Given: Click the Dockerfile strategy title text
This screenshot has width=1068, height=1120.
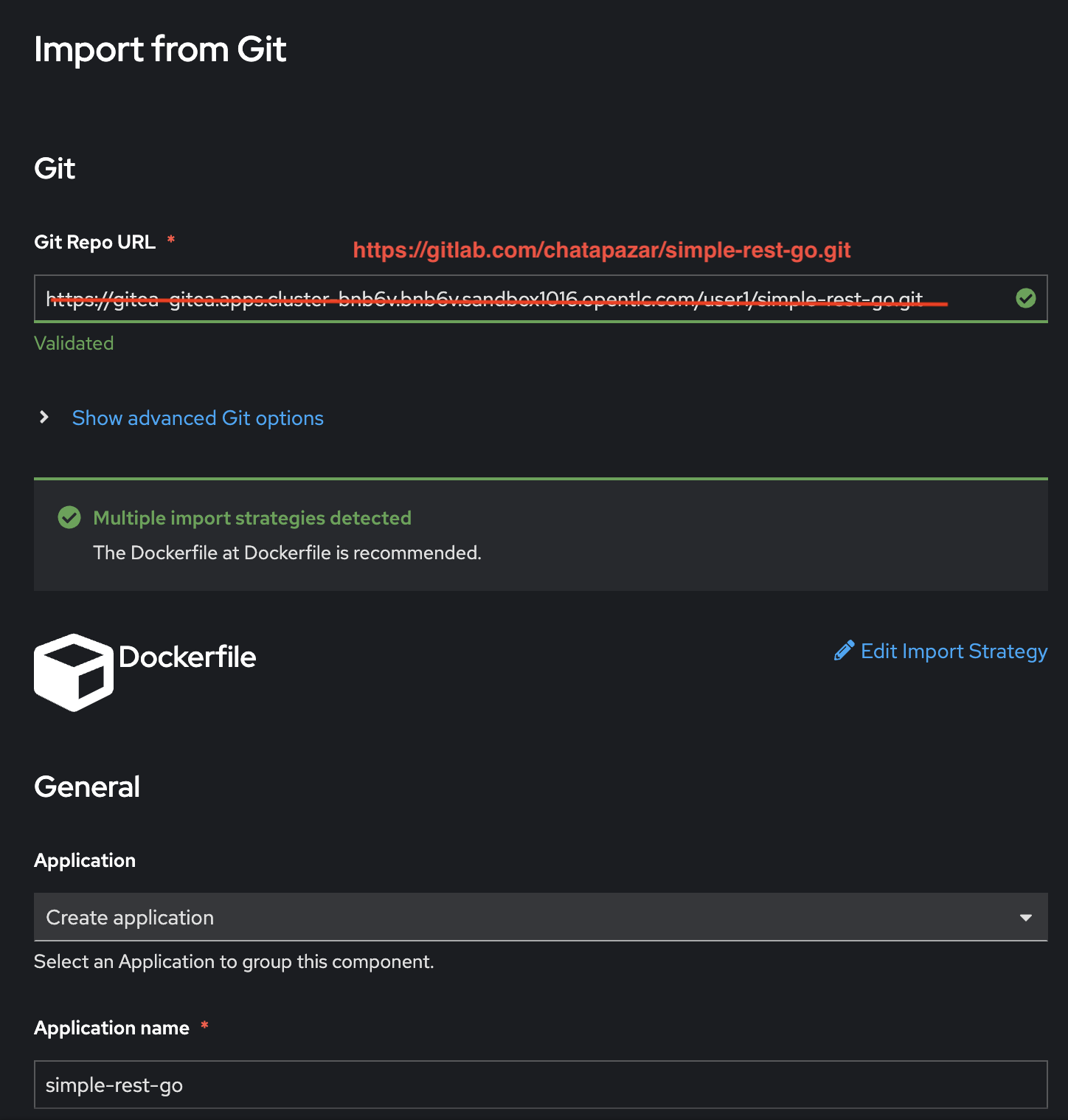Looking at the screenshot, I should pos(187,657).
